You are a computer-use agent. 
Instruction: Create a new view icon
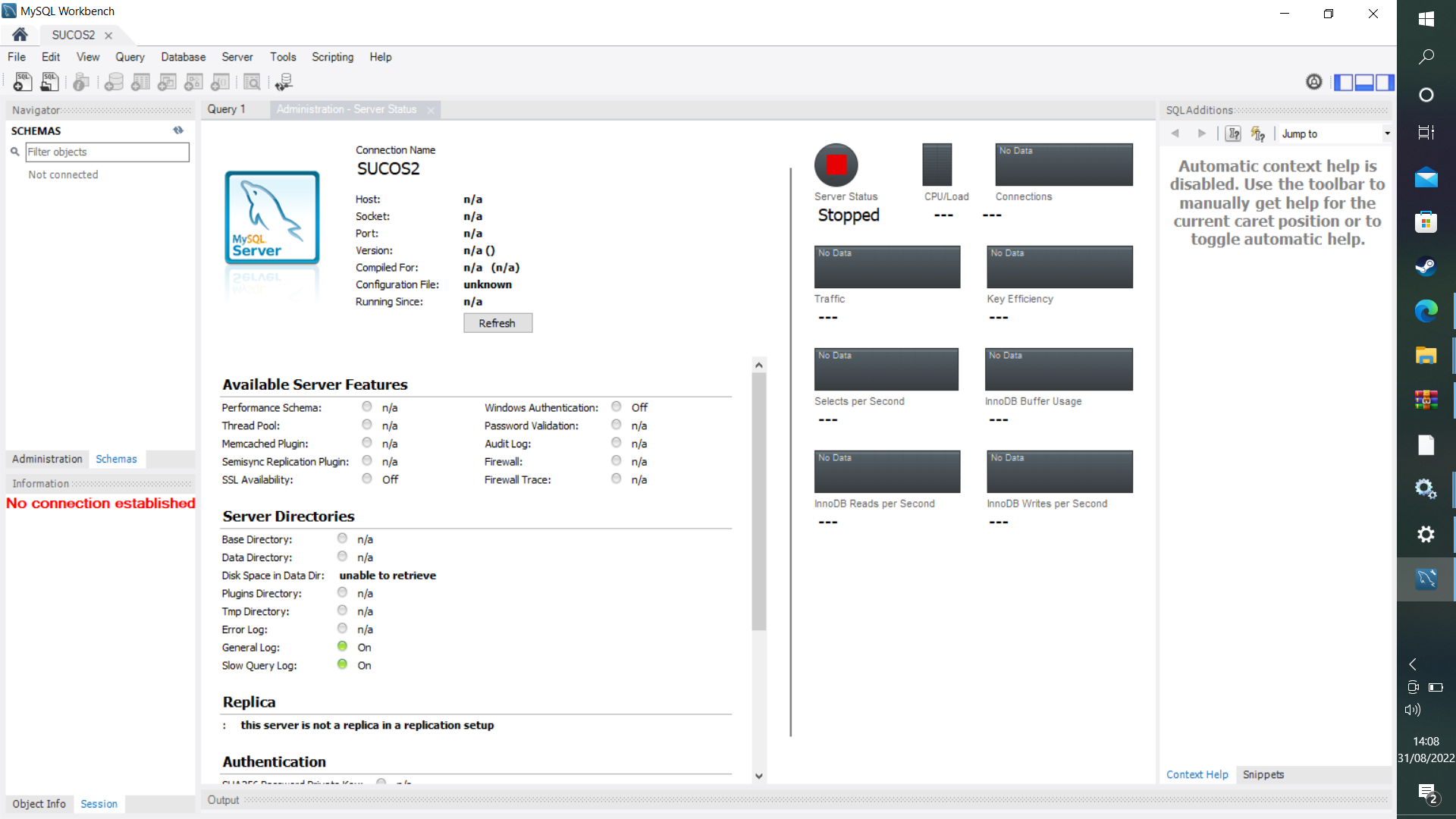(x=167, y=82)
